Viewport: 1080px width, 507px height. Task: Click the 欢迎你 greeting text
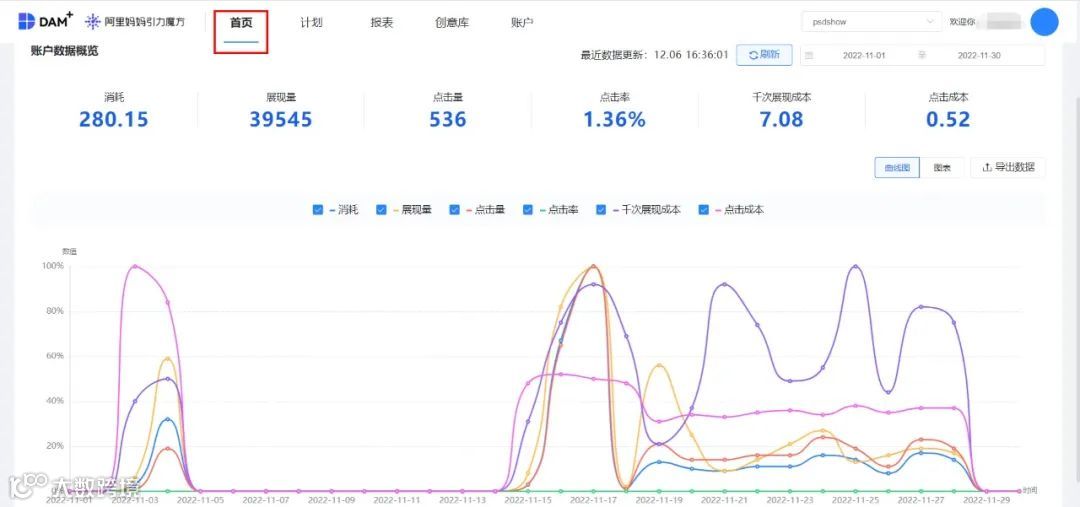click(963, 22)
